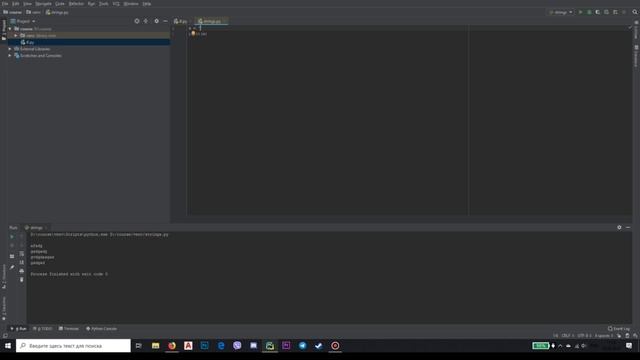Screen dimensions: 640x360
Task: Click Run with Coverage icon in top toolbar
Action: (598, 12)
